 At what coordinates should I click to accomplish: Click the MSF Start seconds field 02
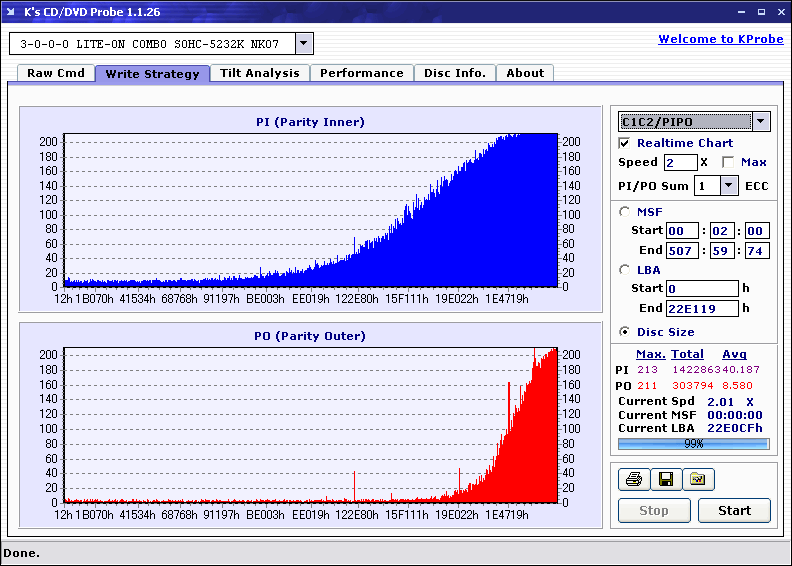(722, 231)
